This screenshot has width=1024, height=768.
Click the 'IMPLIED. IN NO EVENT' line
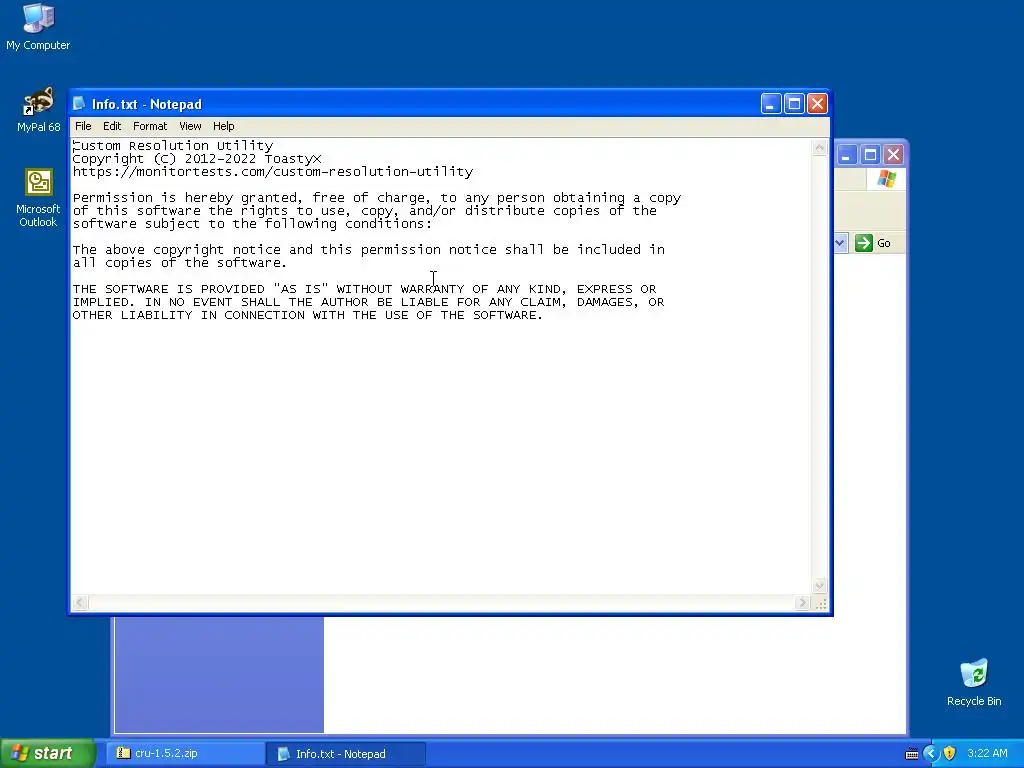tap(368, 302)
